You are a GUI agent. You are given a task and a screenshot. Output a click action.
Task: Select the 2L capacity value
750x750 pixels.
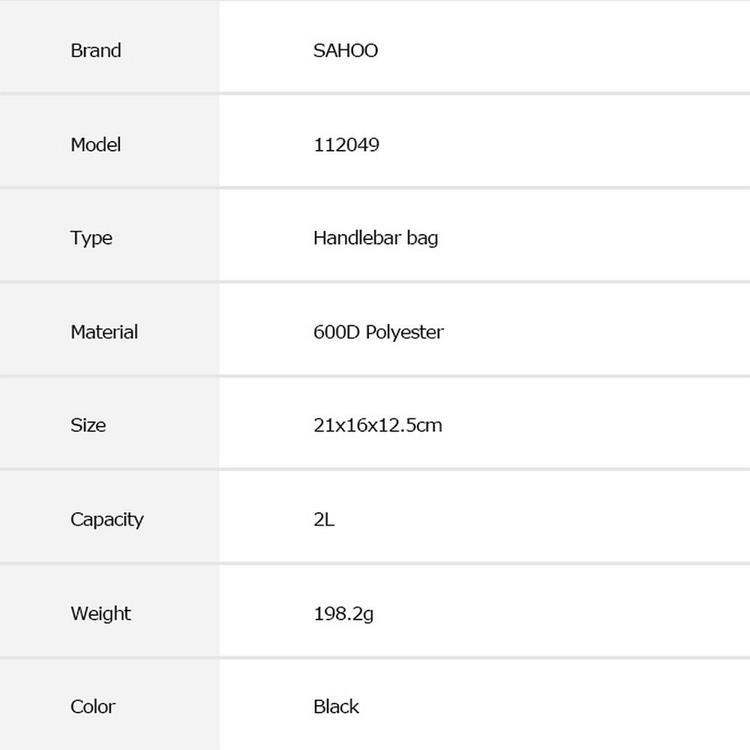click(x=324, y=519)
